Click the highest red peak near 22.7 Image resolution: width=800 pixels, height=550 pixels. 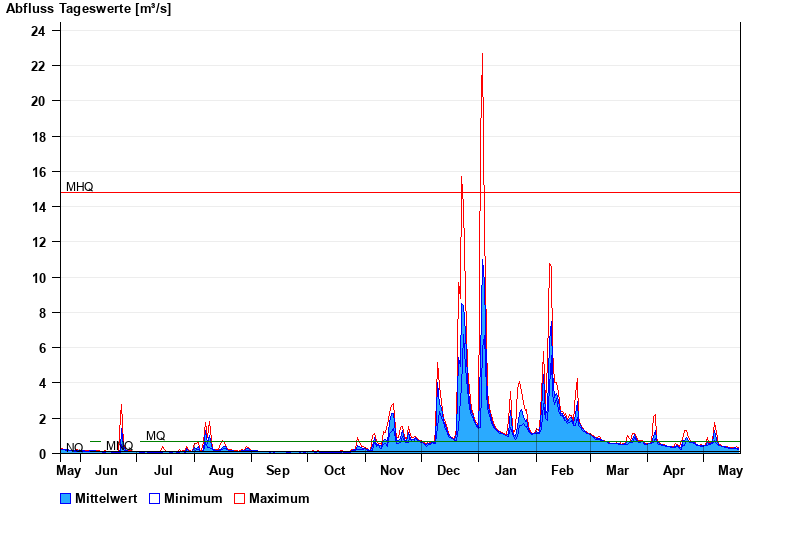pos(482,54)
